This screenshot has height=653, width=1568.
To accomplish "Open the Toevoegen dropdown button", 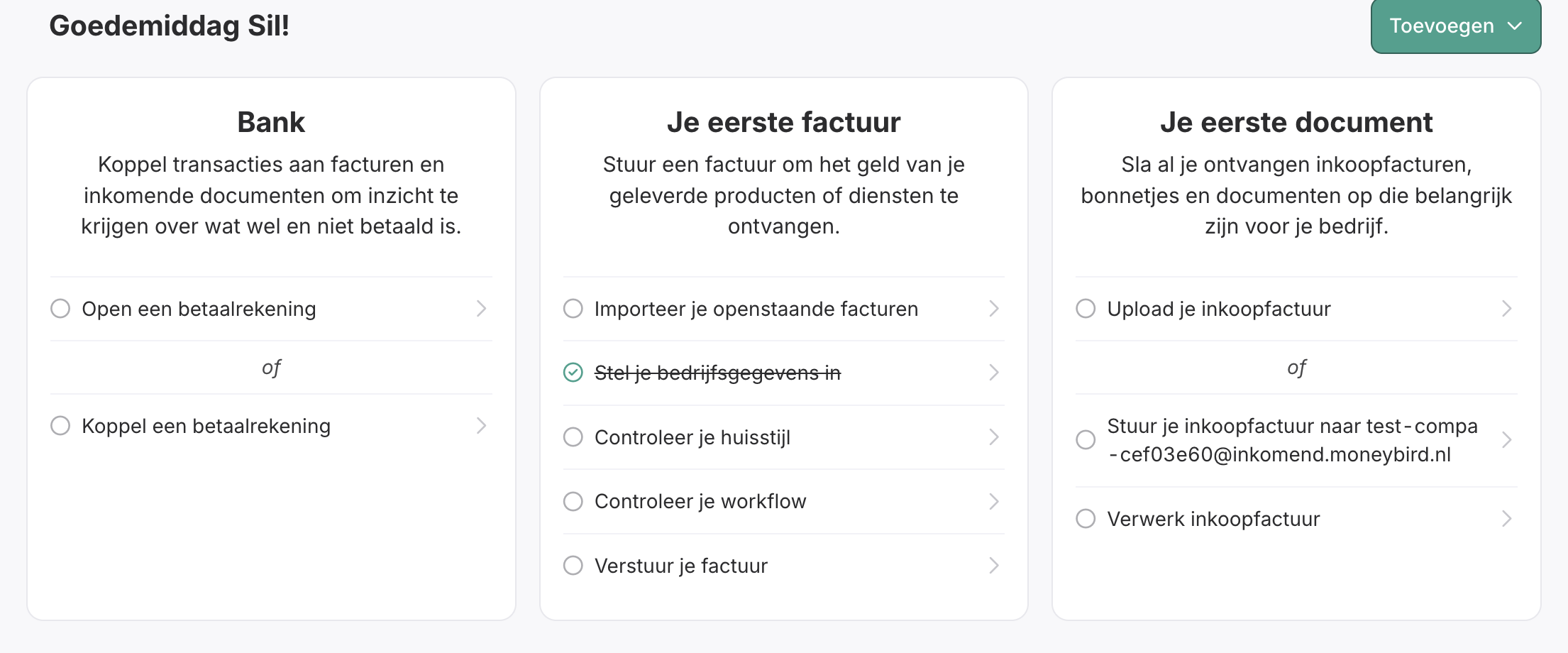I will point(1455,26).
